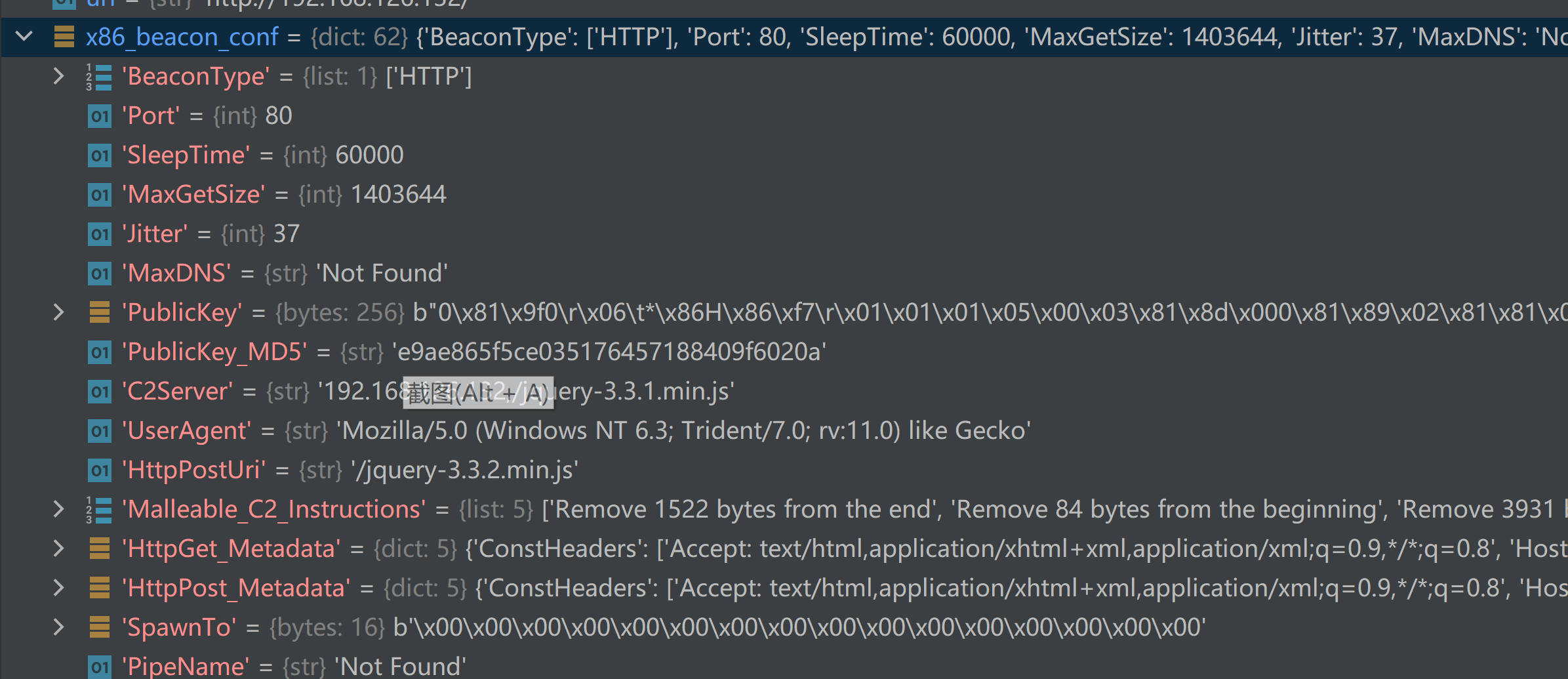The height and width of the screenshot is (679, 1568).
Task: Expand the 'SpawnTo' bytes entry
Action: click(58, 627)
